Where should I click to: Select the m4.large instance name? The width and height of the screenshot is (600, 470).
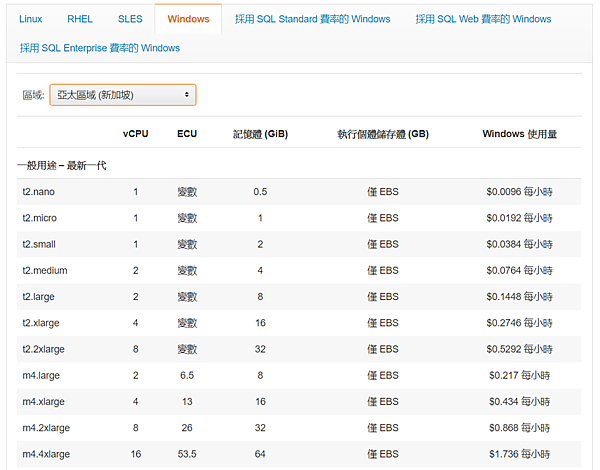pyautogui.click(x=41, y=375)
